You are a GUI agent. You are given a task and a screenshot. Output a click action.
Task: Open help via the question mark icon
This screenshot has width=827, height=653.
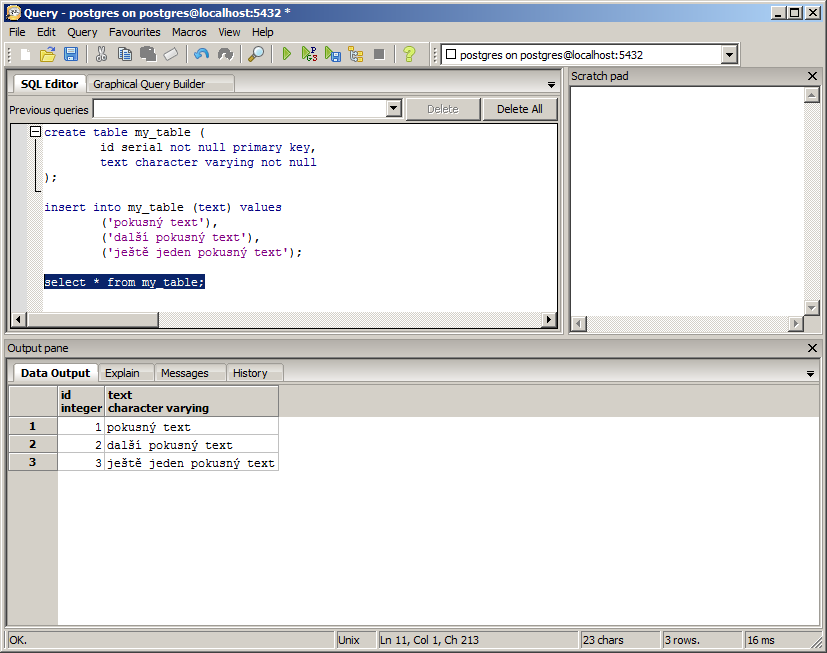pos(408,54)
